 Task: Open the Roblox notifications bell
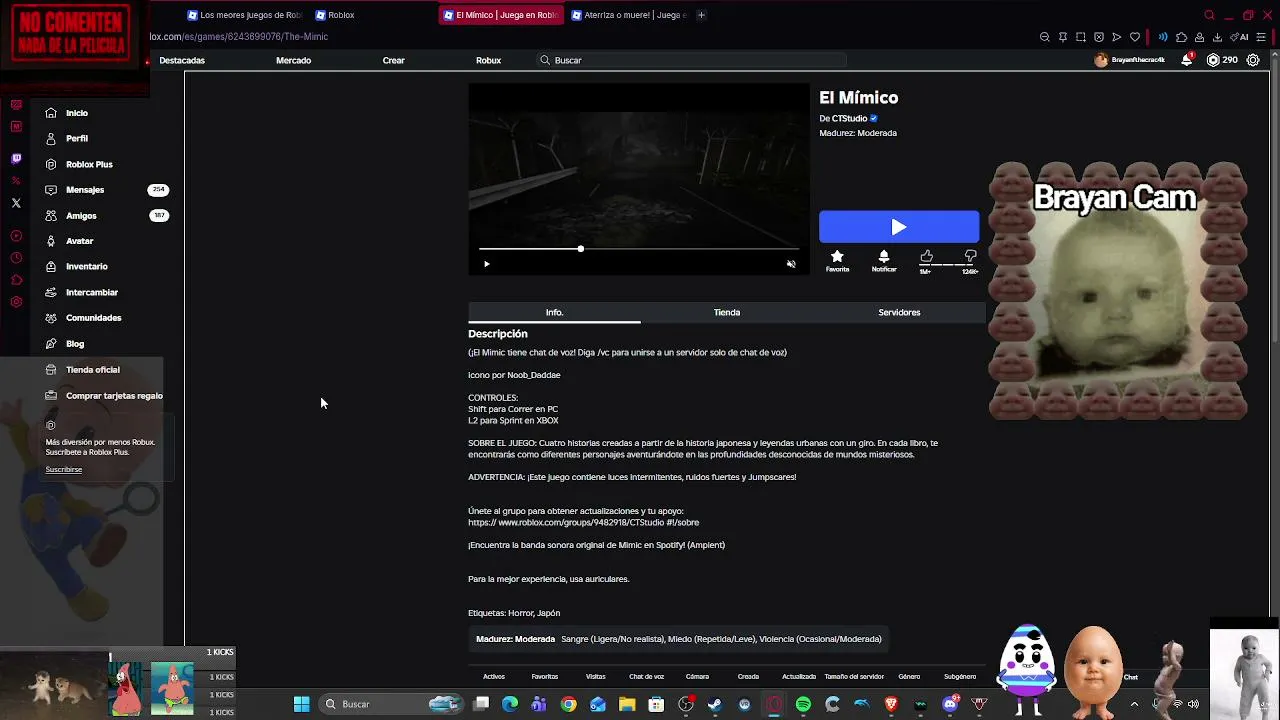[x=1186, y=60]
